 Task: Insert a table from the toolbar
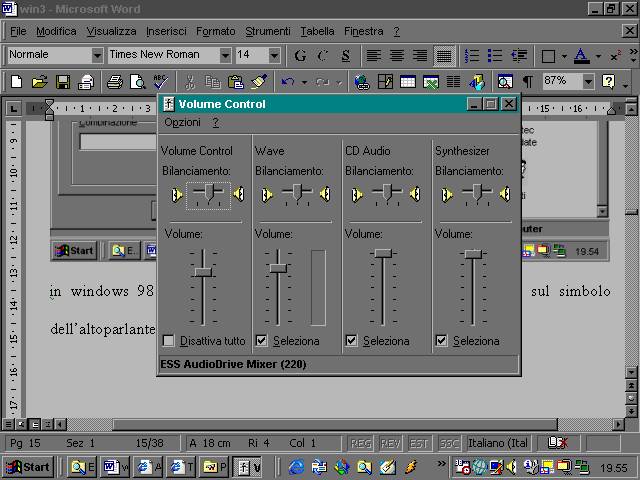click(408, 82)
